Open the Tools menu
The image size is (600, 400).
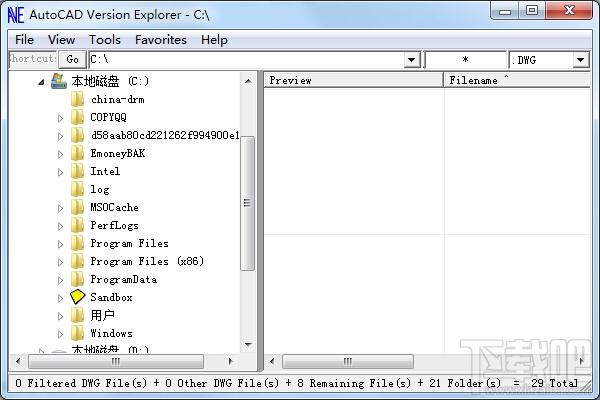[105, 40]
